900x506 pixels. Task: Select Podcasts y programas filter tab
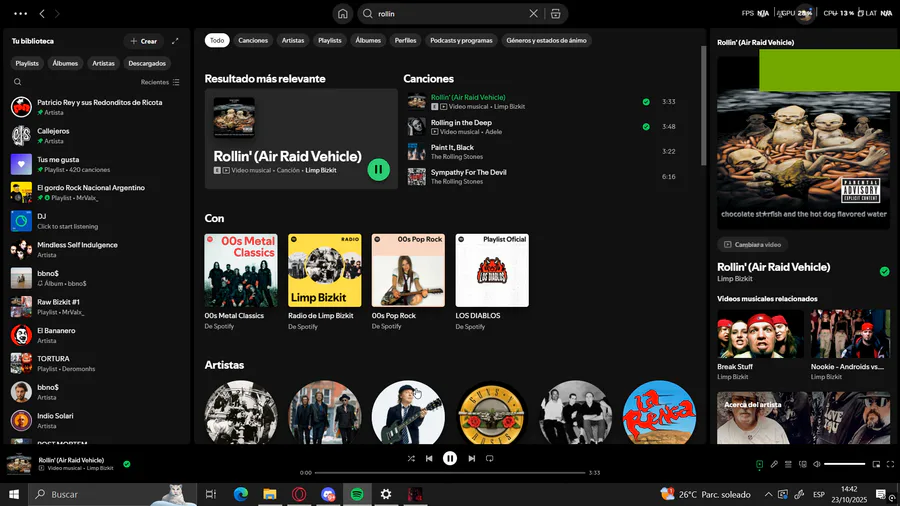(x=461, y=40)
